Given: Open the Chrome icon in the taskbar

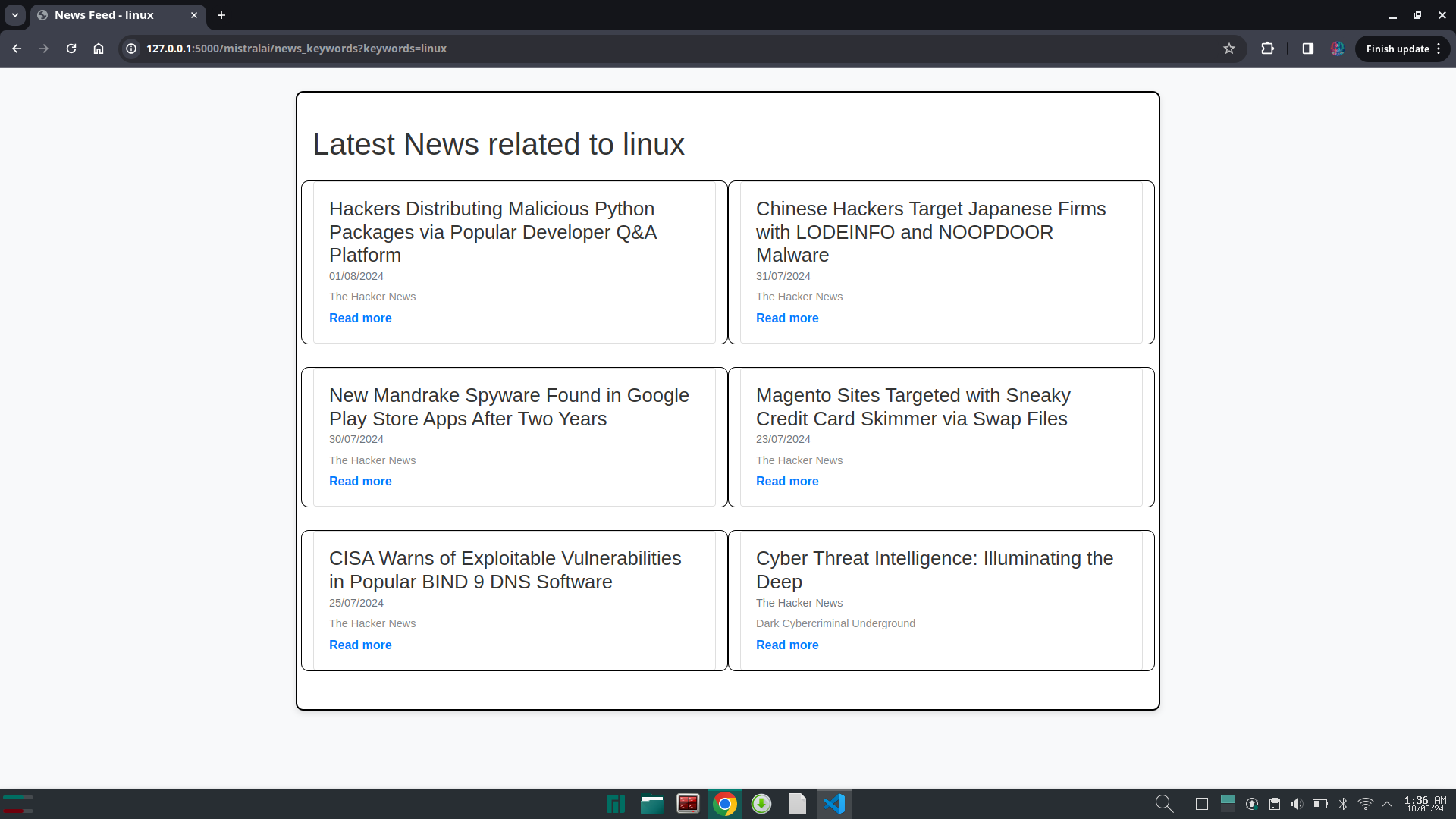Looking at the screenshot, I should [725, 804].
